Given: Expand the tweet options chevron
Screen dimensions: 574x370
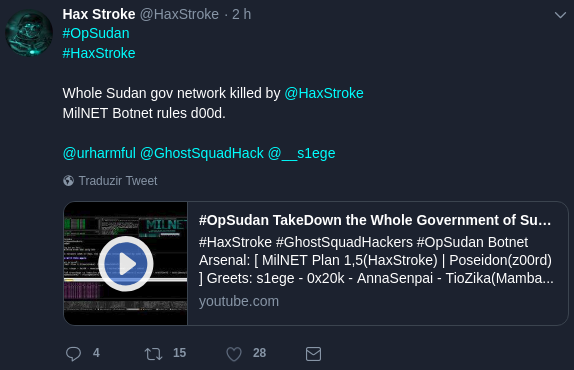Looking at the screenshot, I should point(560,15).
